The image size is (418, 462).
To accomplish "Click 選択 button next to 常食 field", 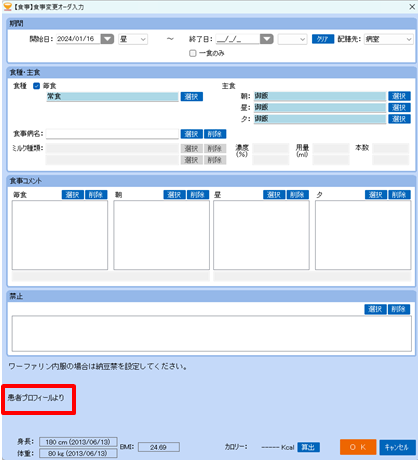I will coord(192,97).
